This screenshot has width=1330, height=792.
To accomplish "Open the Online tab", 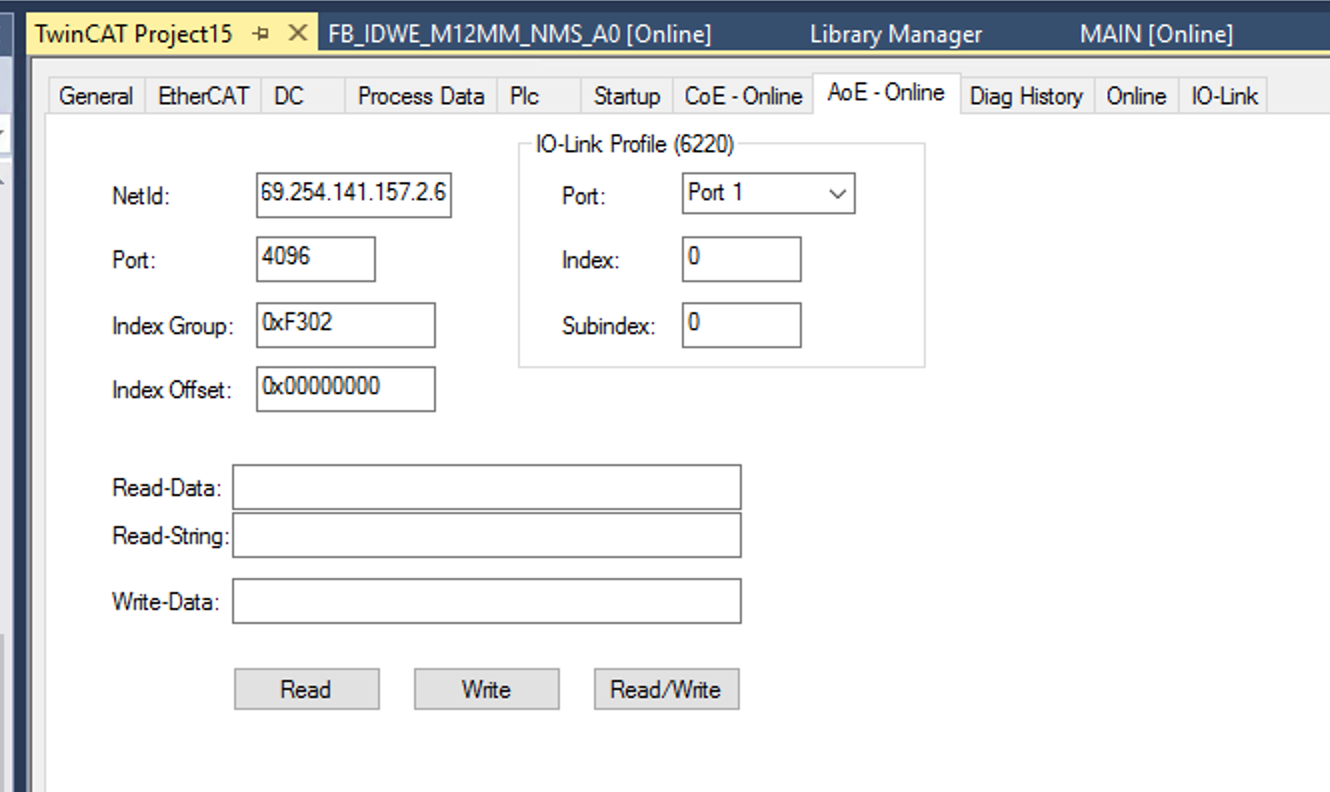I will (1136, 96).
